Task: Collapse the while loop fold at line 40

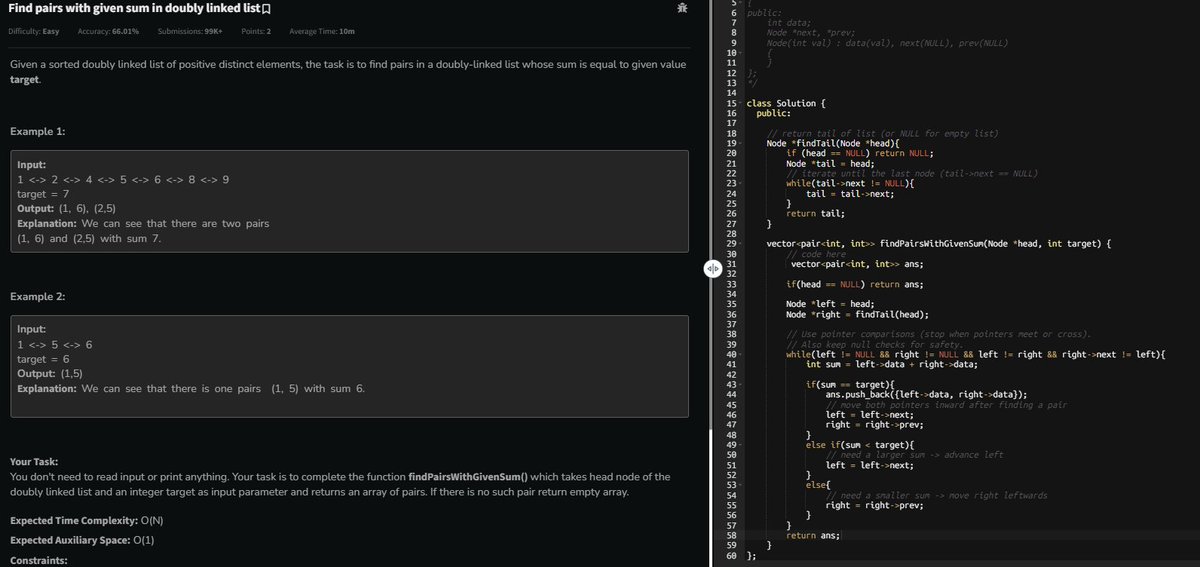Action: (x=741, y=354)
